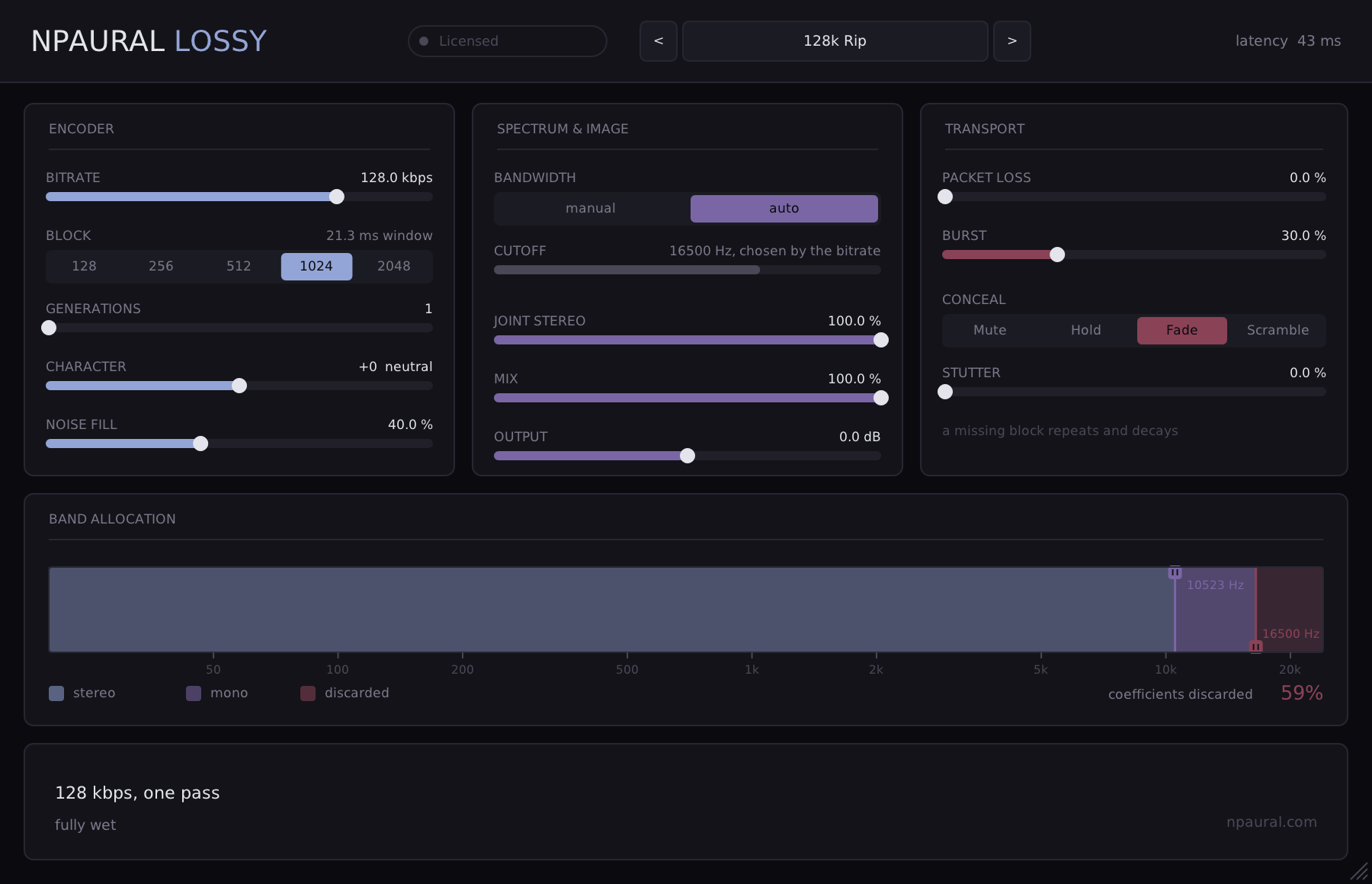Switch bandwidth to manual

tap(591, 208)
